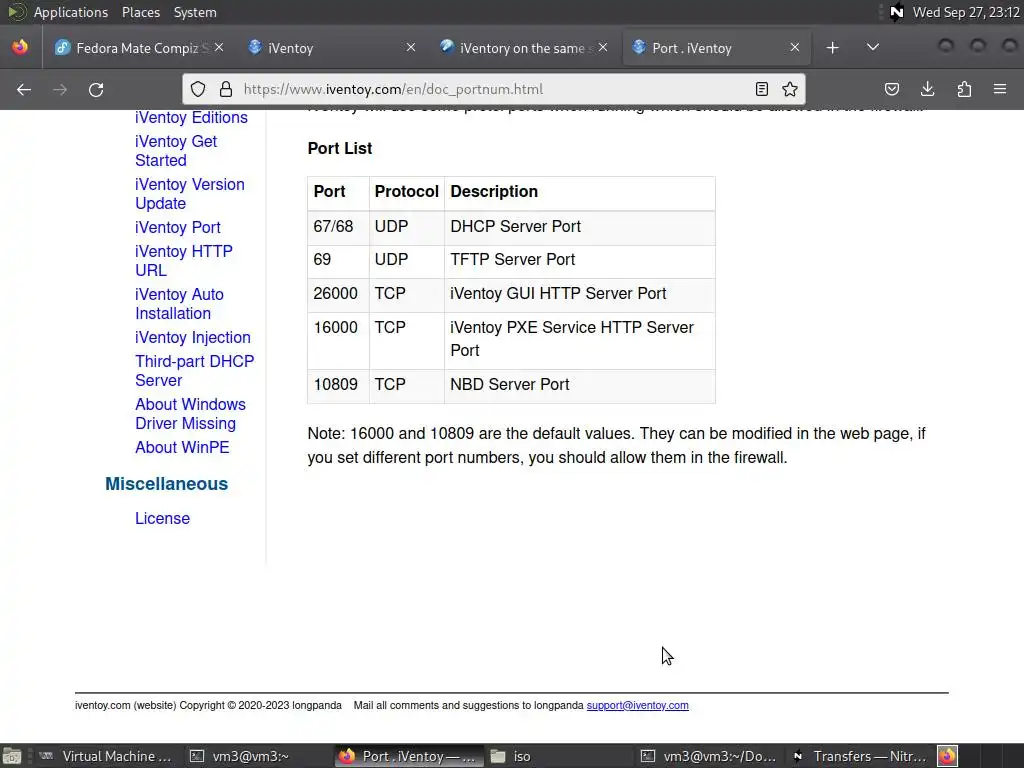
Task: Click NBD Server Port description
Action: 510,384
